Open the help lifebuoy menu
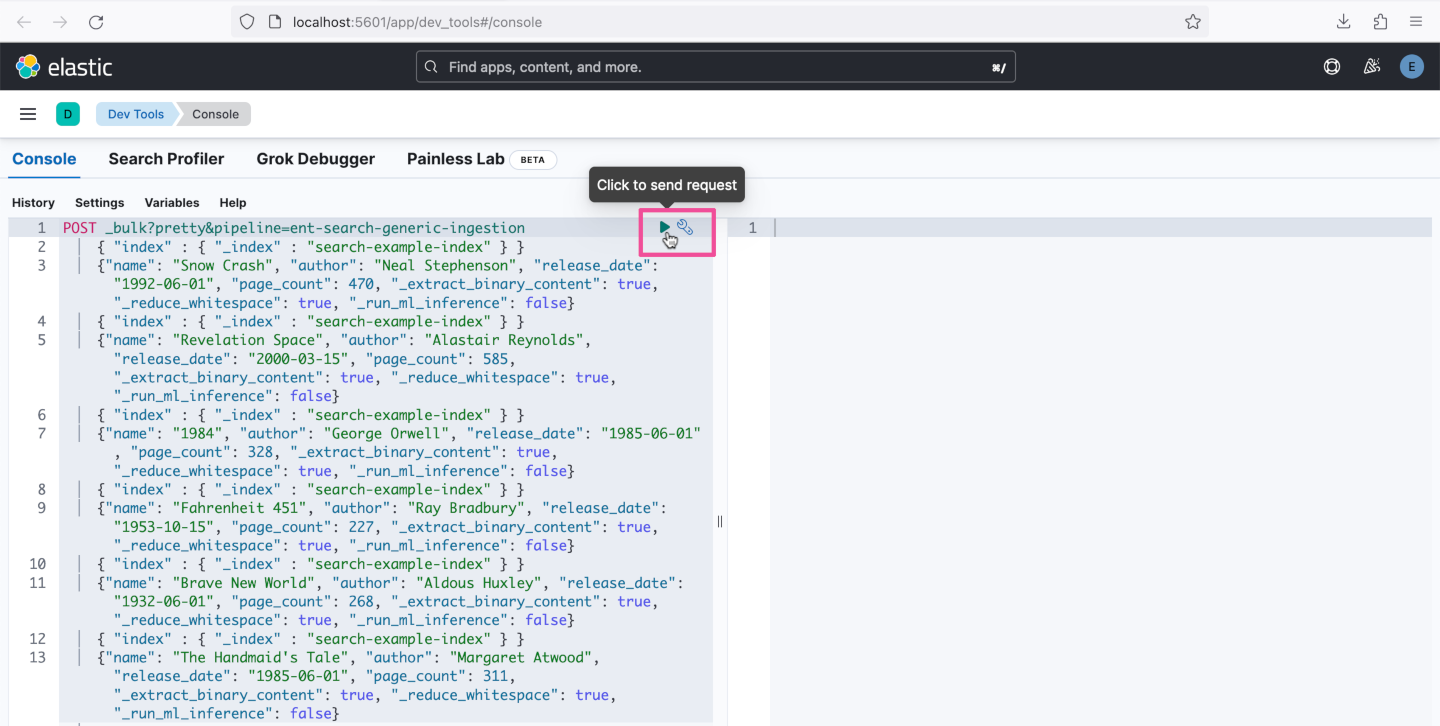Screen dimensions: 1440x726 click(x=1332, y=67)
